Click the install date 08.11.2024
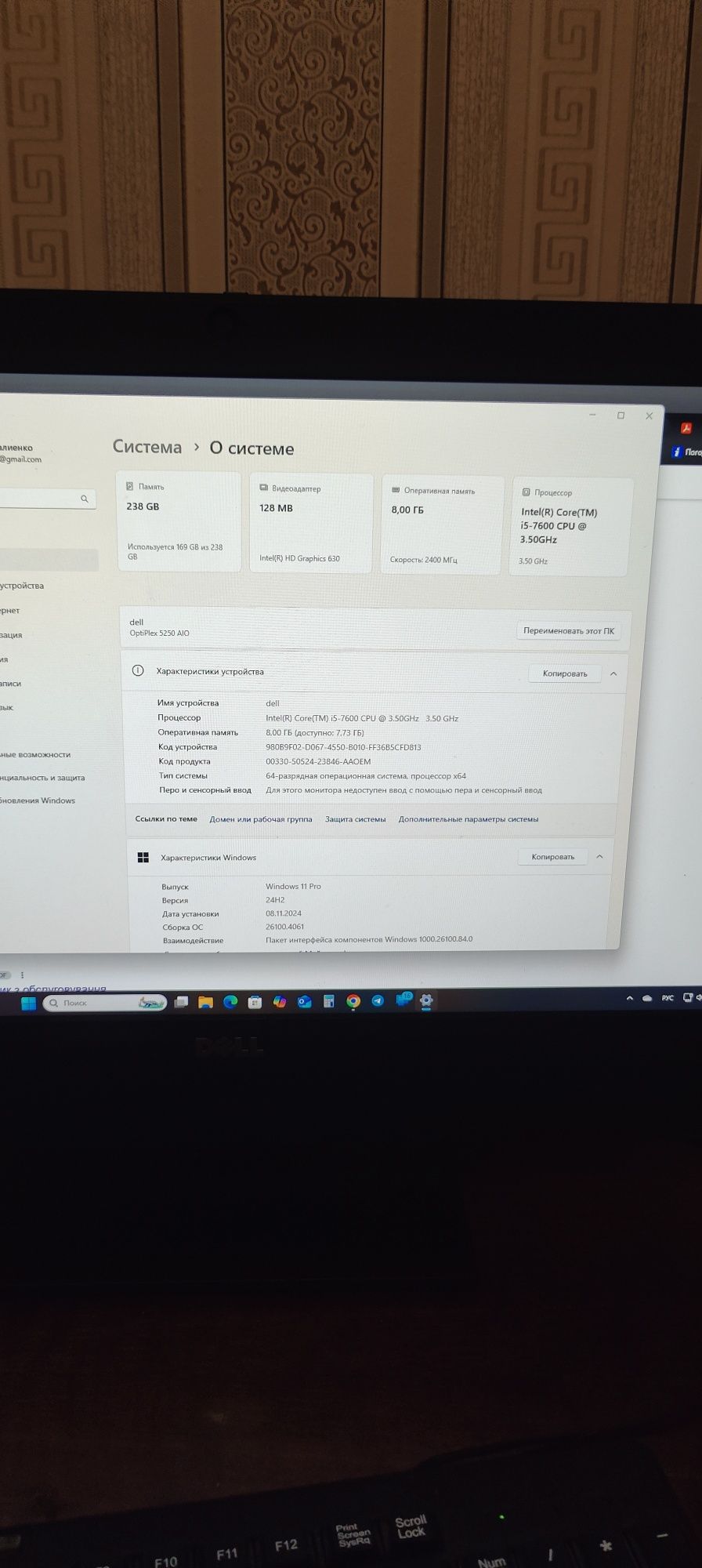702x1568 pixels. tap(284, 913)
